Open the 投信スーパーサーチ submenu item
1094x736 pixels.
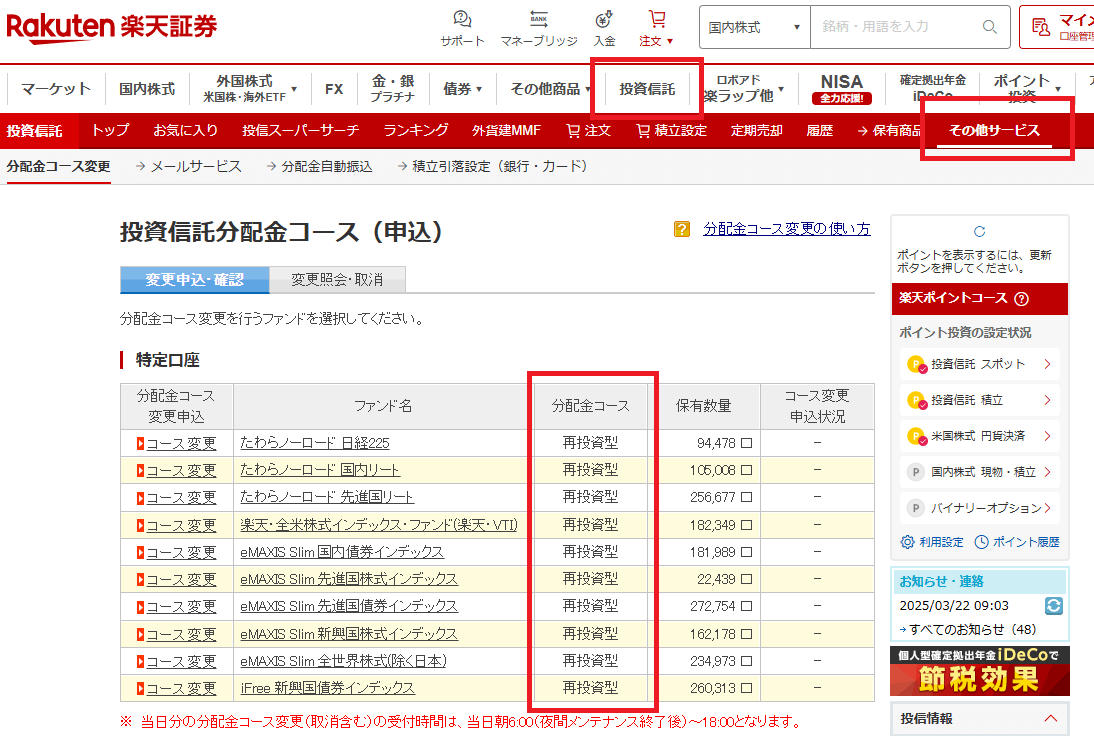(301, 130)
